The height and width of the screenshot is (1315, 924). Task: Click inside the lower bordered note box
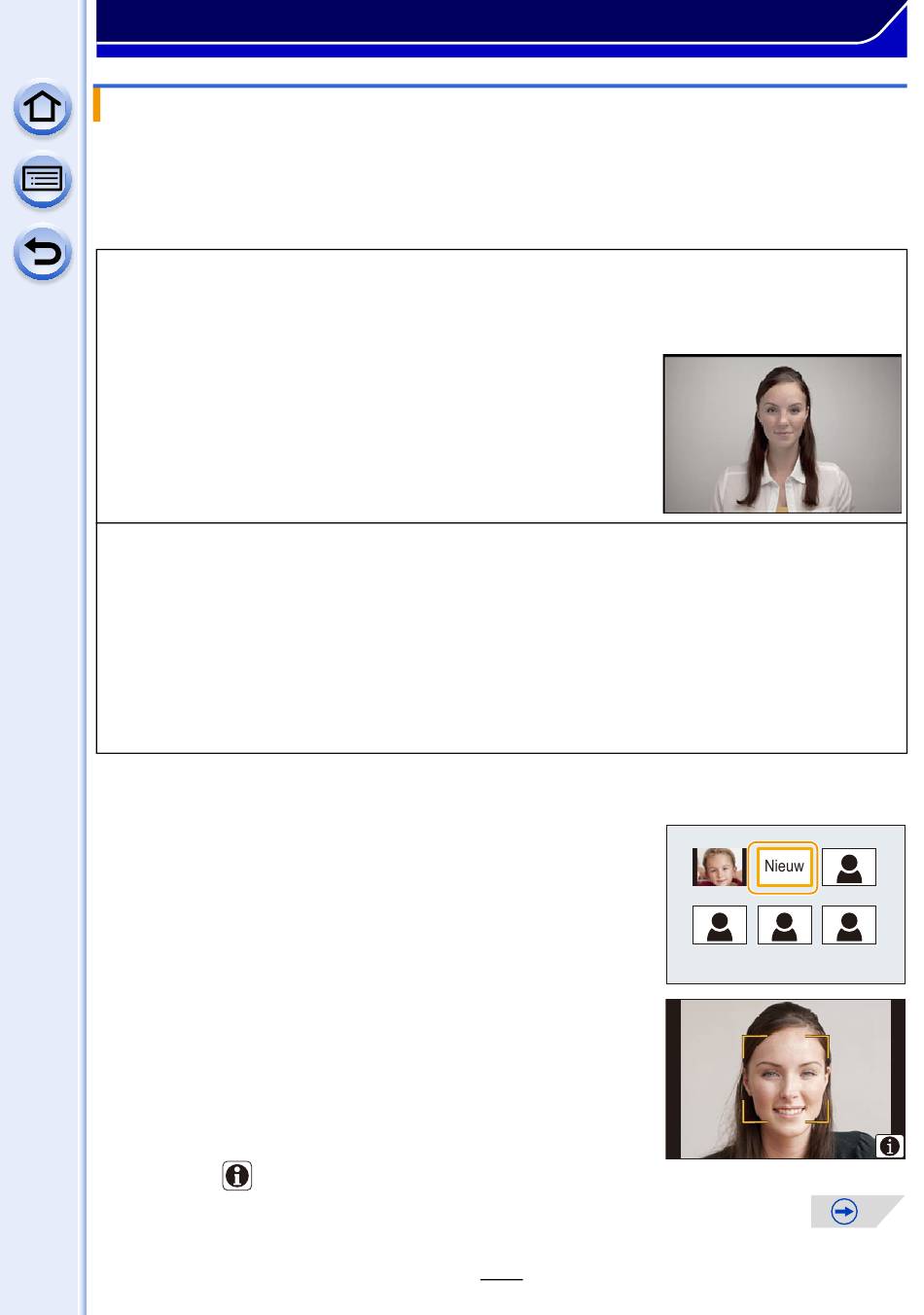[x=501, y=638]
